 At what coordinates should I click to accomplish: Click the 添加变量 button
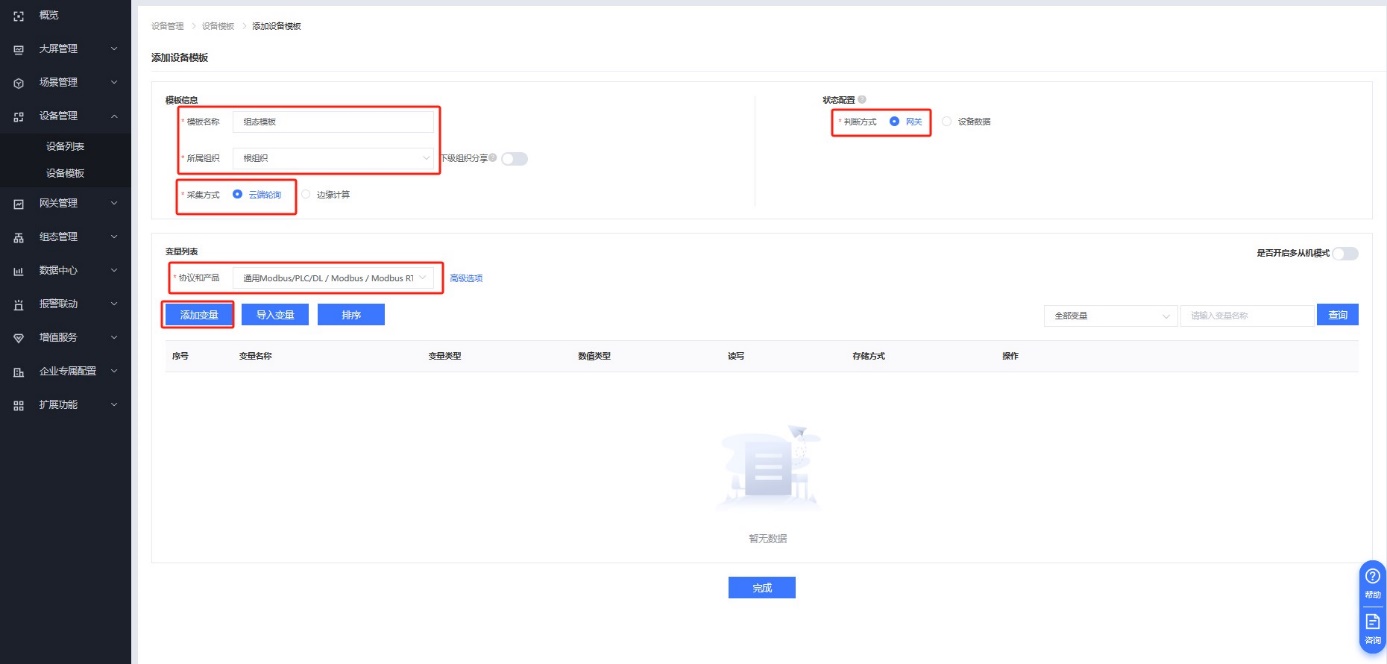199,315
